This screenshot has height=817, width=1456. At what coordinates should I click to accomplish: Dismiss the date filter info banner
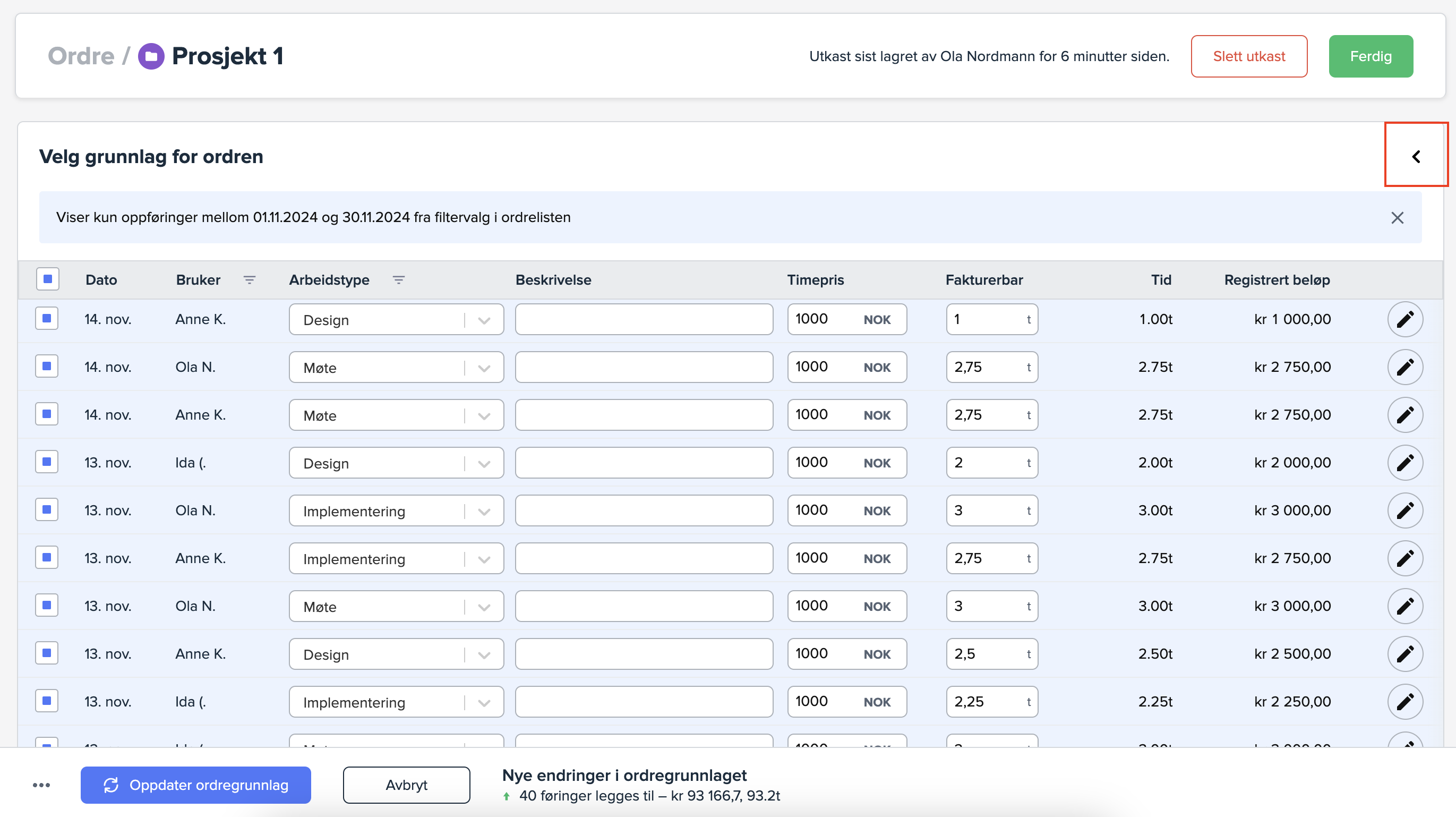[1397, 218]
